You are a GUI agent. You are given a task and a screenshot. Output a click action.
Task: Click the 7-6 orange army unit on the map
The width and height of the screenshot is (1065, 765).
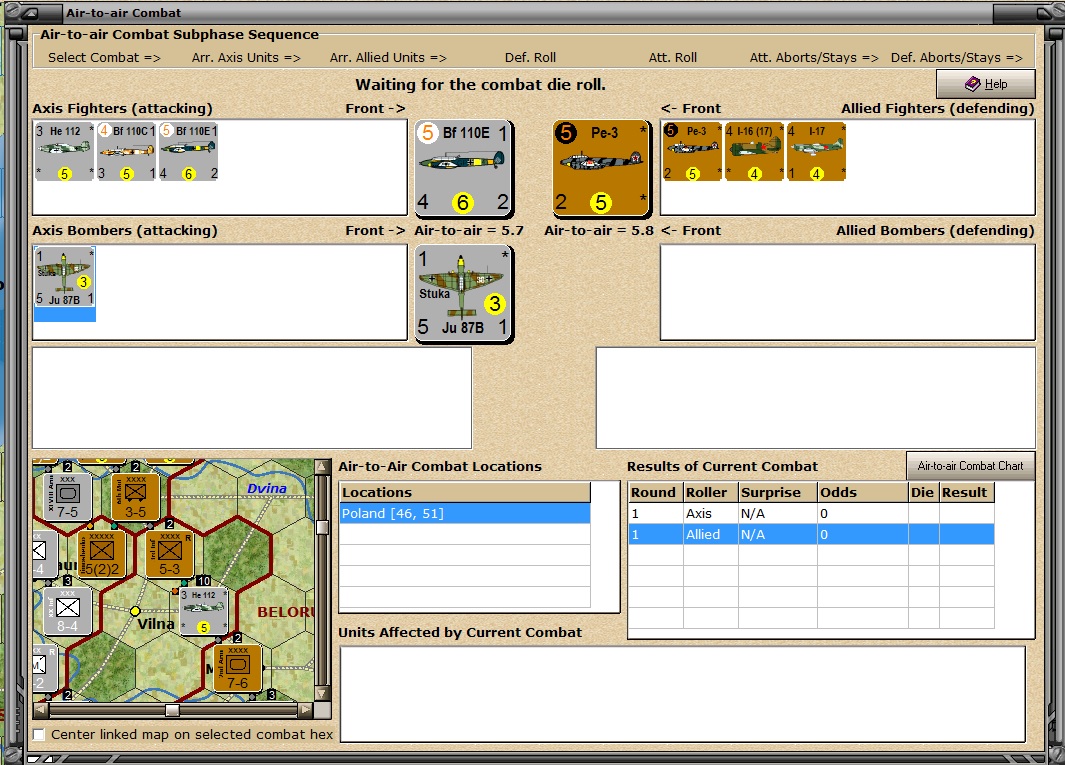238,669
